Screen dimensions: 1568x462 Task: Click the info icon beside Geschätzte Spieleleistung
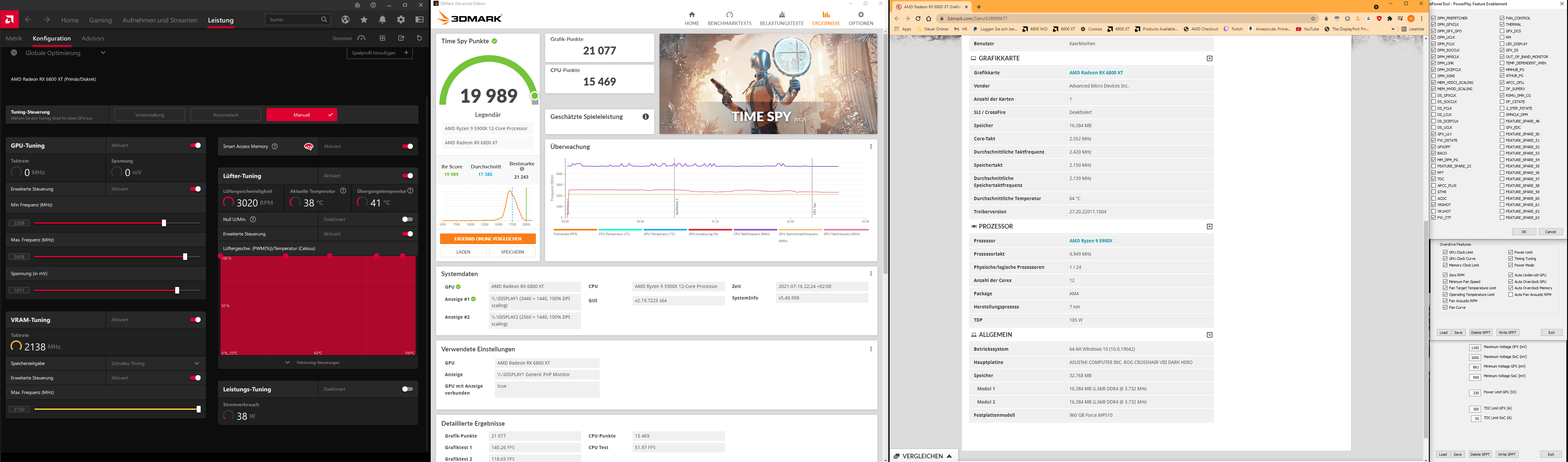tap(645, 117)
